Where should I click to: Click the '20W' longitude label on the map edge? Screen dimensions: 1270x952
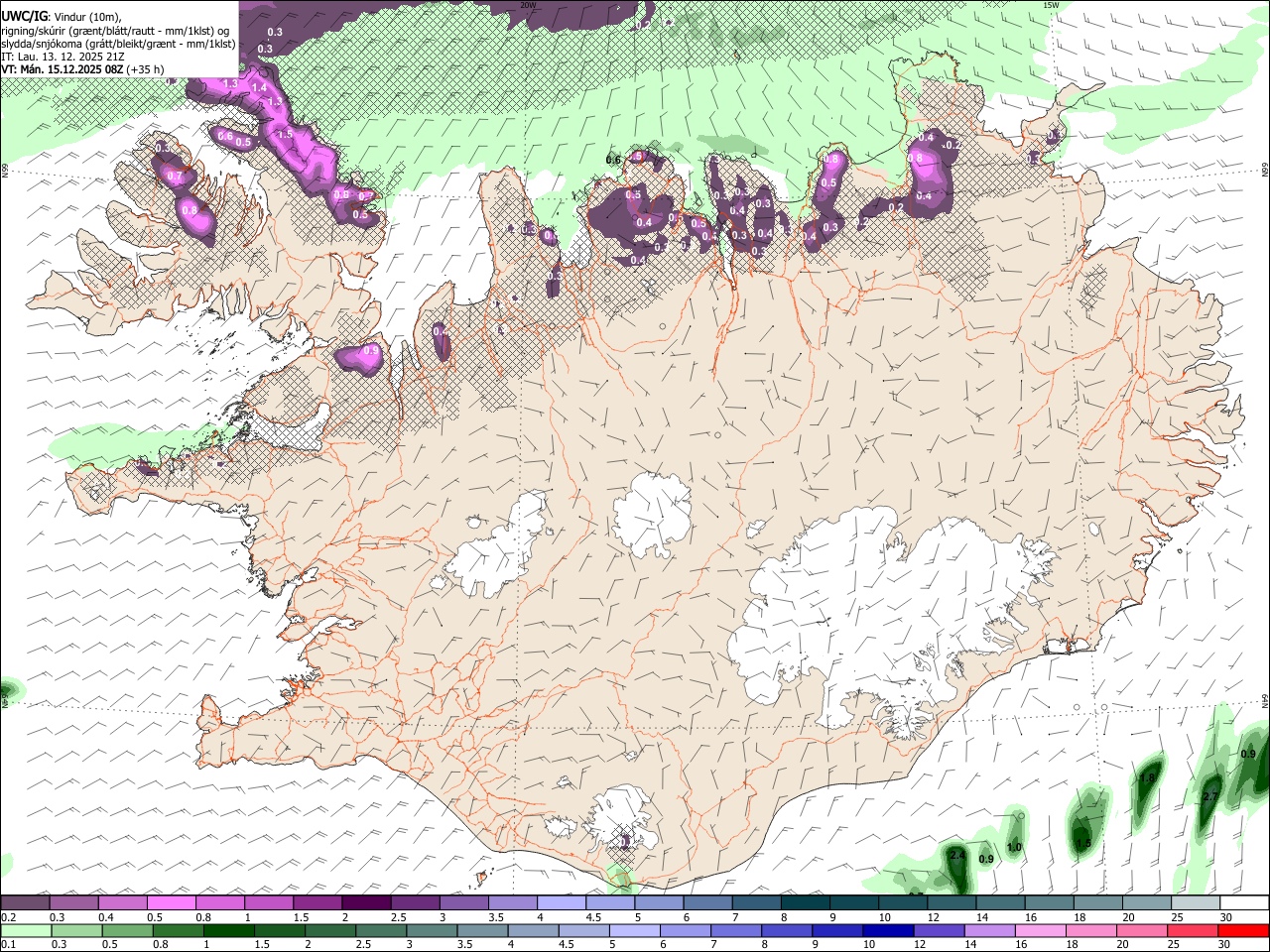528,5
